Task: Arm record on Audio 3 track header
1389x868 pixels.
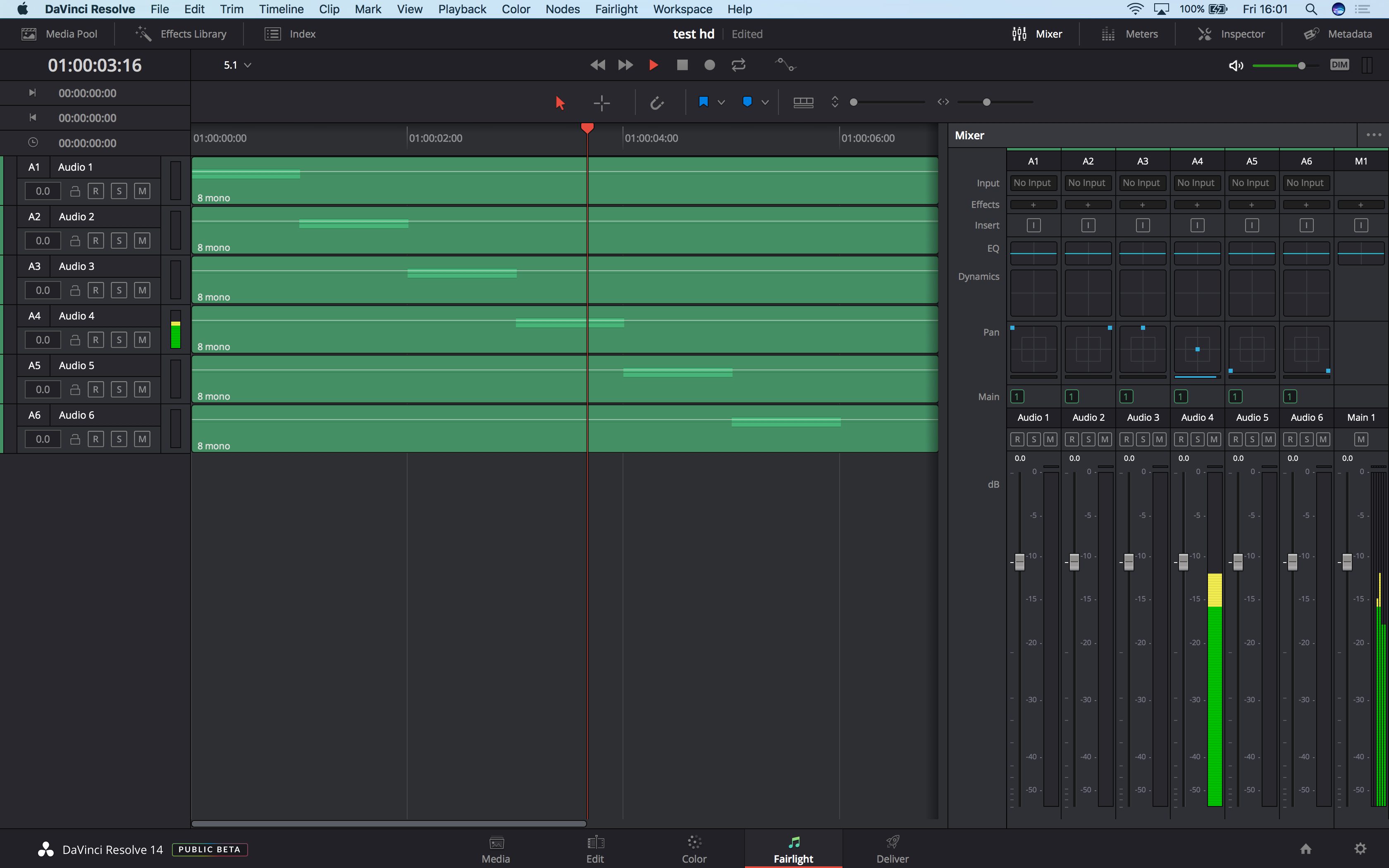Action: [x=96, y=291]
